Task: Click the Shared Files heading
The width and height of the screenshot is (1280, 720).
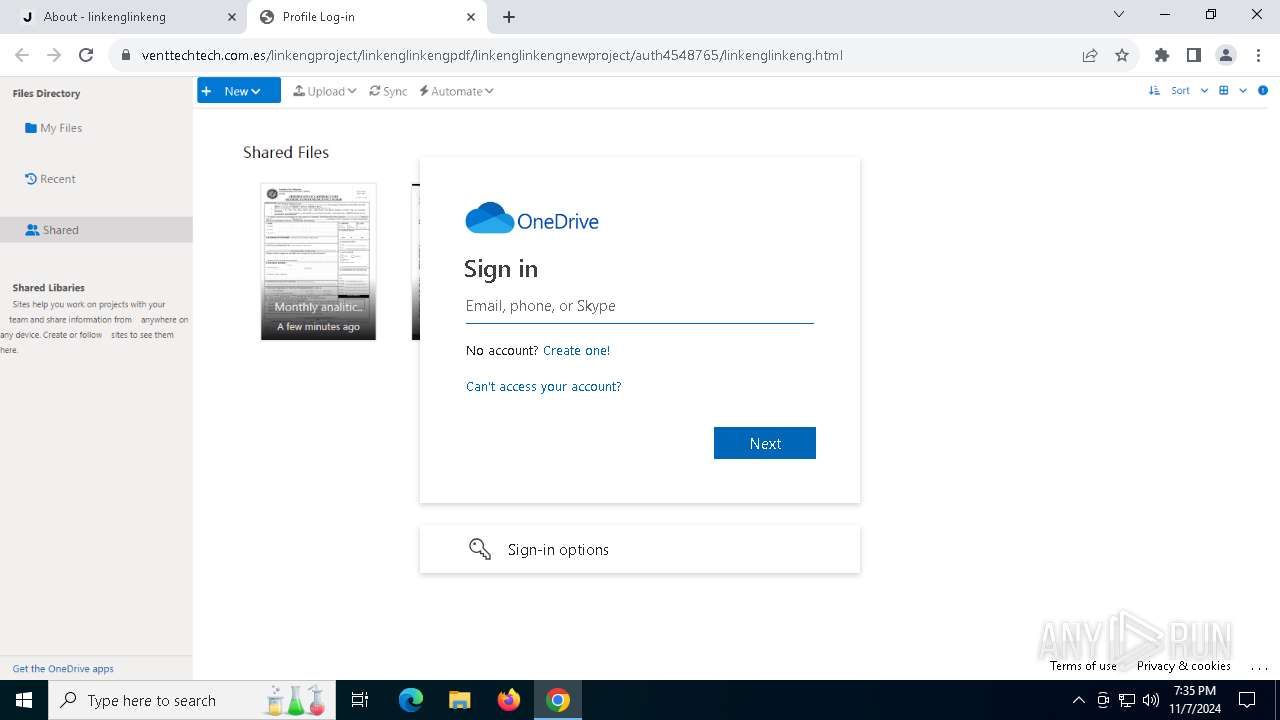Action: (x=286, y=152)
